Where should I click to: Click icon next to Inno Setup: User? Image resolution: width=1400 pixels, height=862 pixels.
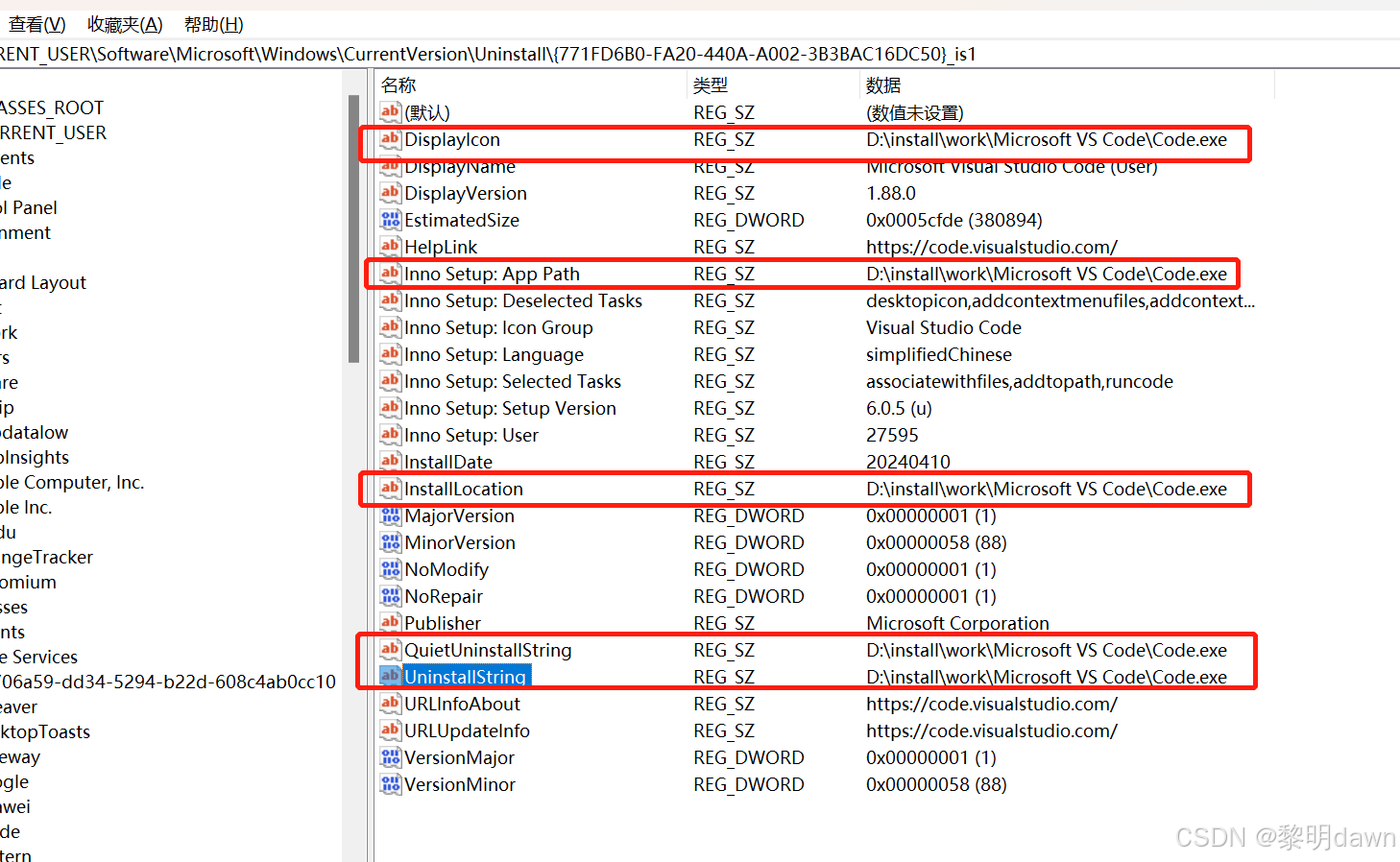390,435
